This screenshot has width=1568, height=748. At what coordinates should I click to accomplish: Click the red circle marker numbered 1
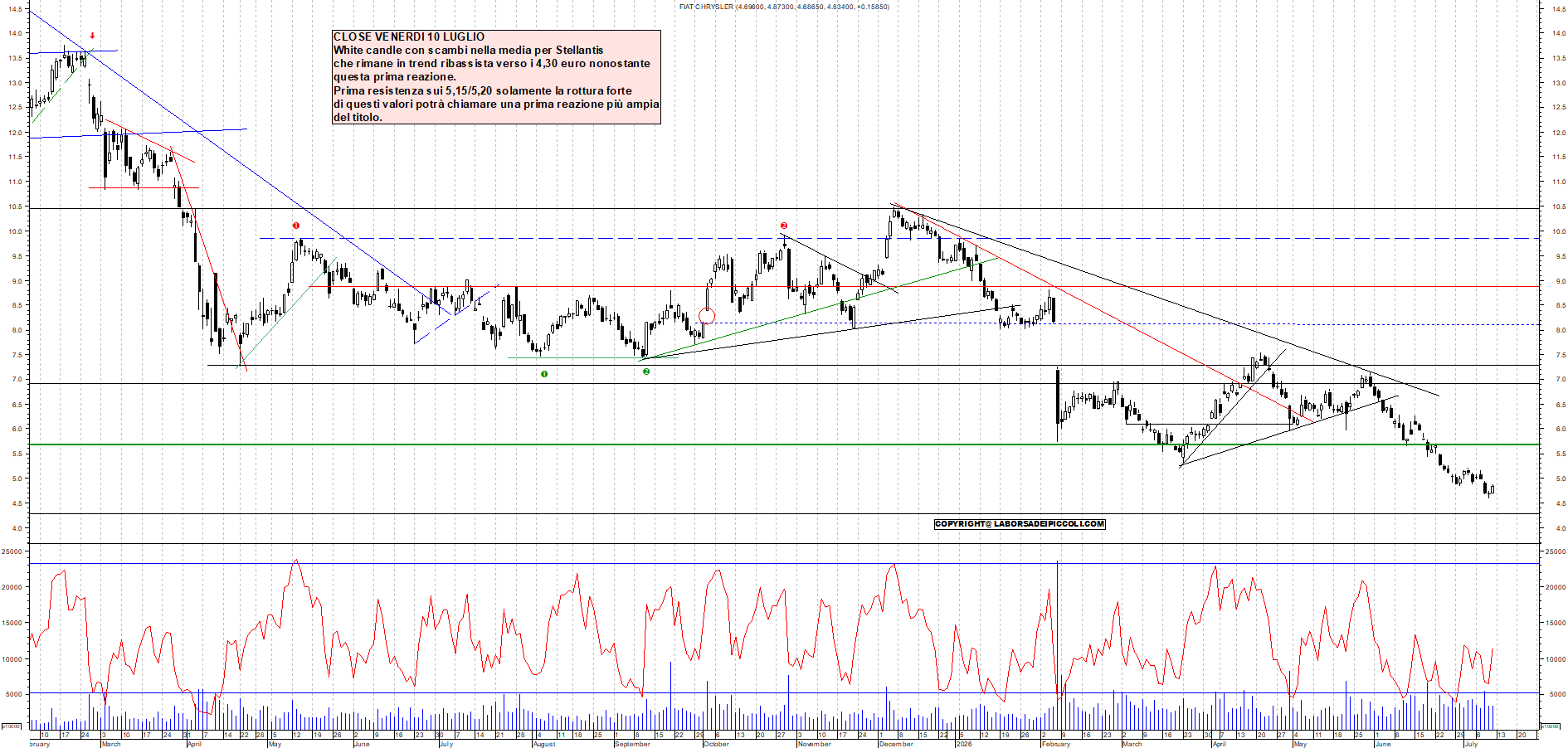pyautogui.click(x=296, y=226)
